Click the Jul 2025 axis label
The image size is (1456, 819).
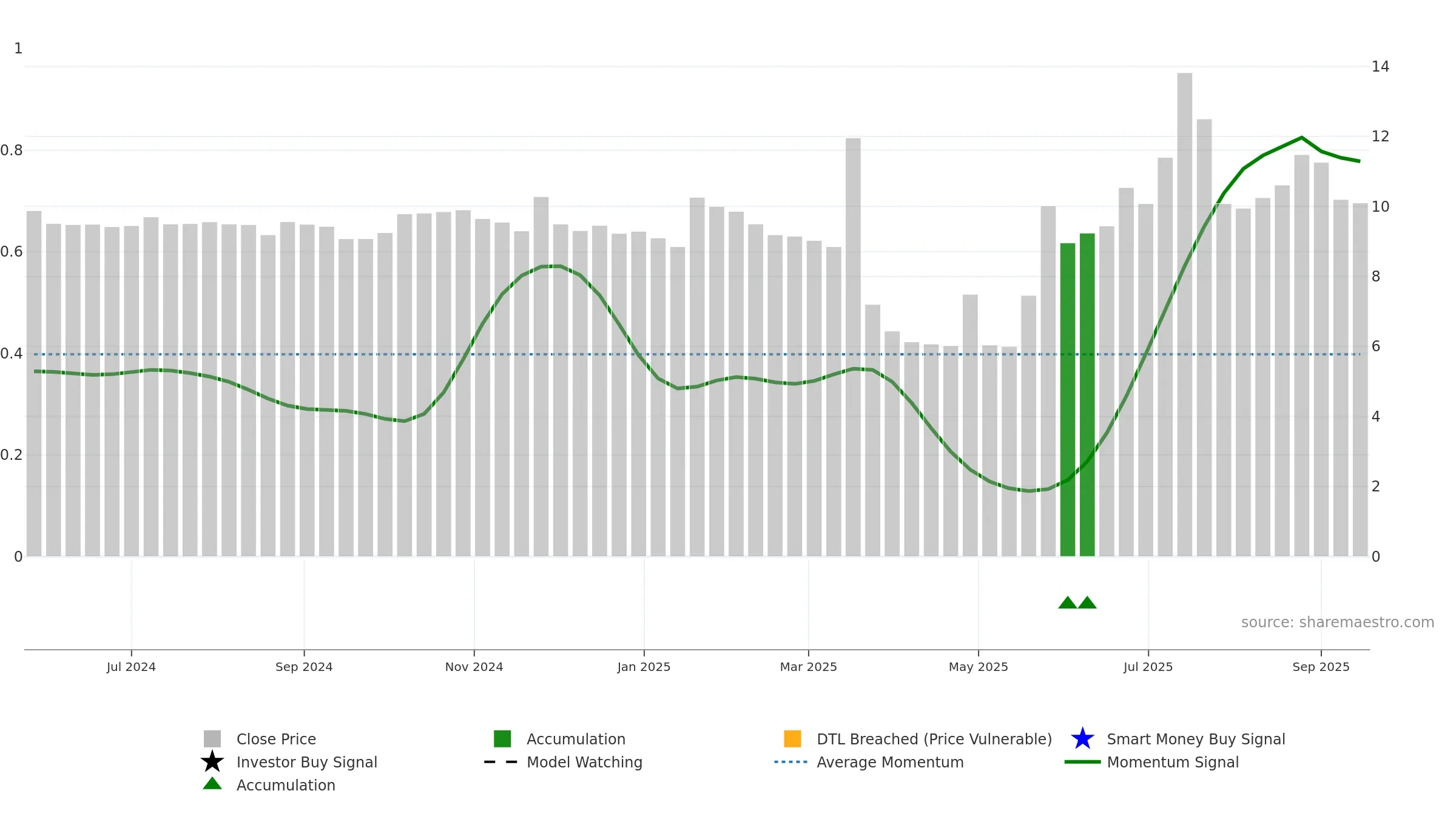tap(1148, 667)
